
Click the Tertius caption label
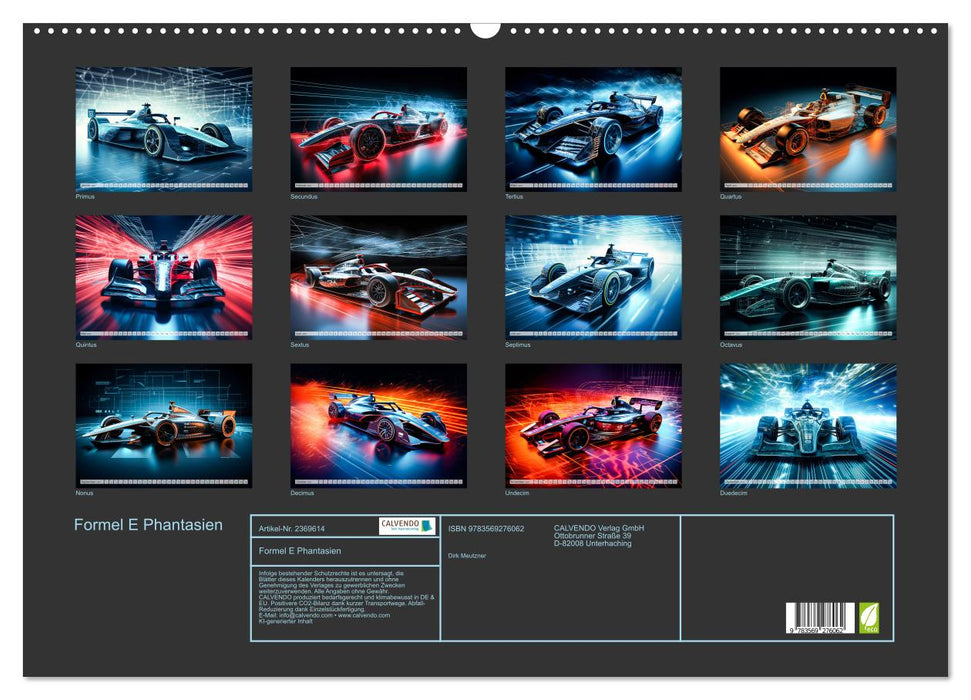pos(514,196)
